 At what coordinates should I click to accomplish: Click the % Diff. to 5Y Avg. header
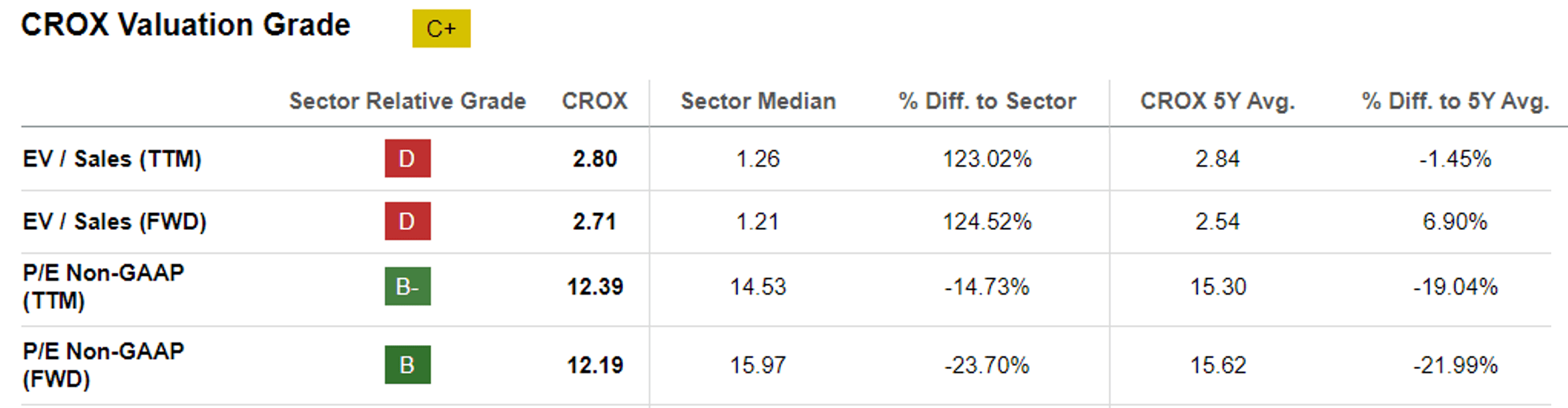pos(1455,101)
